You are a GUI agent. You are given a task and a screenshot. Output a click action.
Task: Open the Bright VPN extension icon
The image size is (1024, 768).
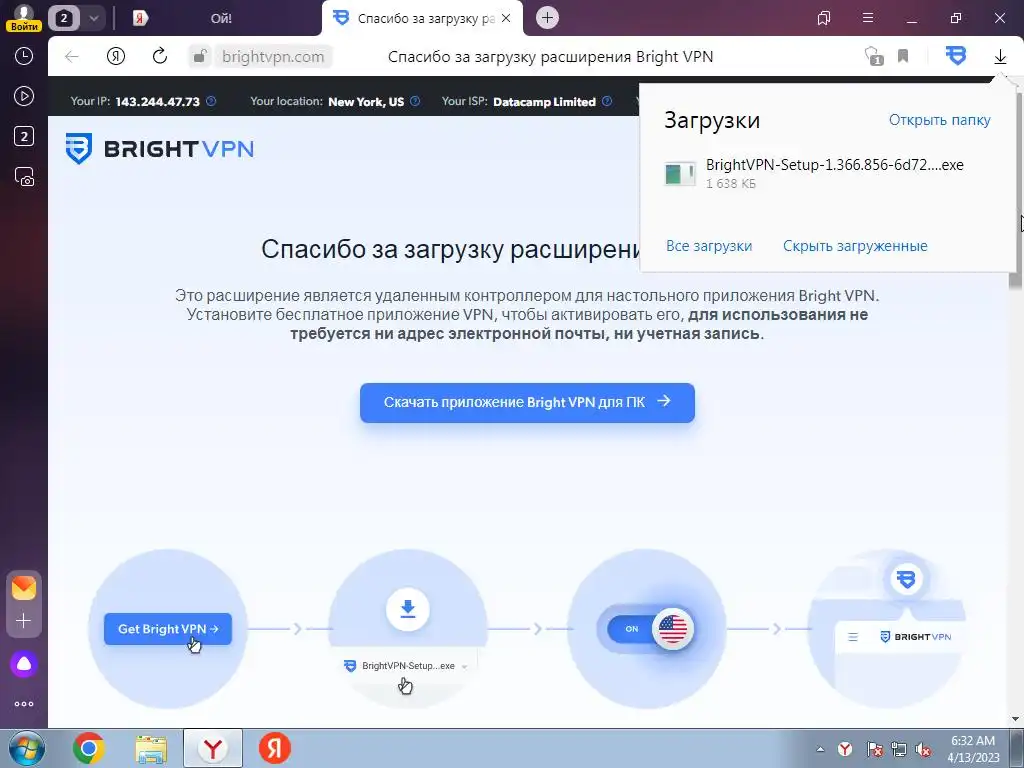955,56
